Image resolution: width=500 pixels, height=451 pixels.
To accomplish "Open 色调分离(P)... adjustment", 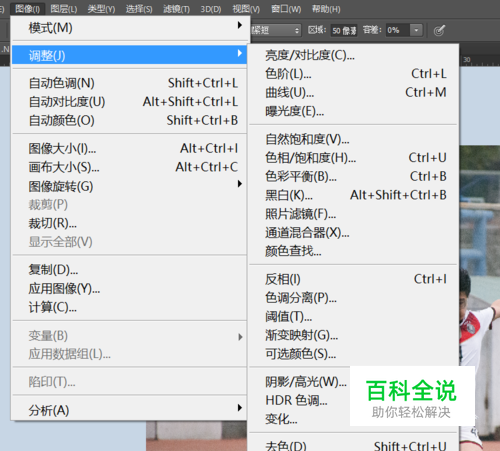I will 353,298.
